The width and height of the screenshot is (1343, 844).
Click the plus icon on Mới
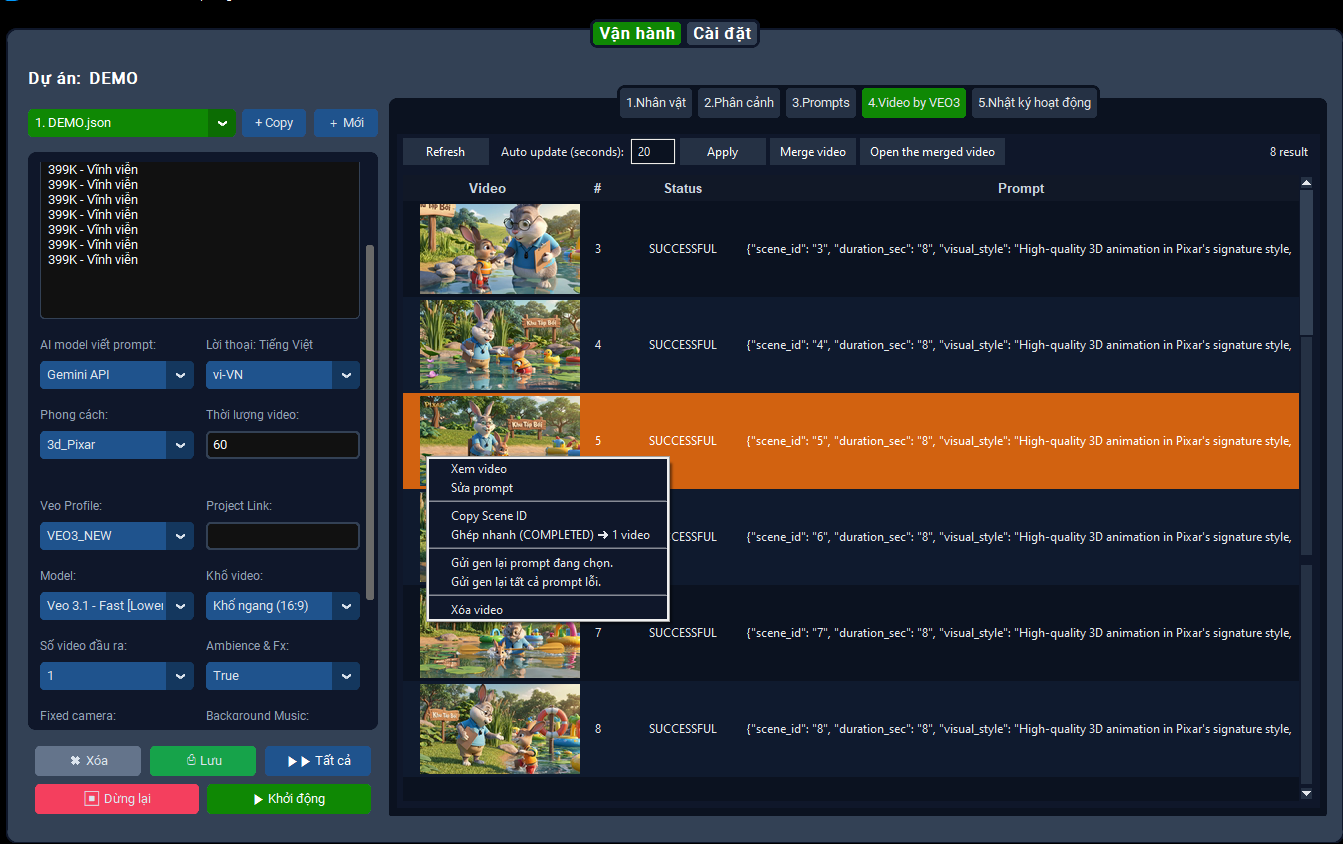pos(332,123)
